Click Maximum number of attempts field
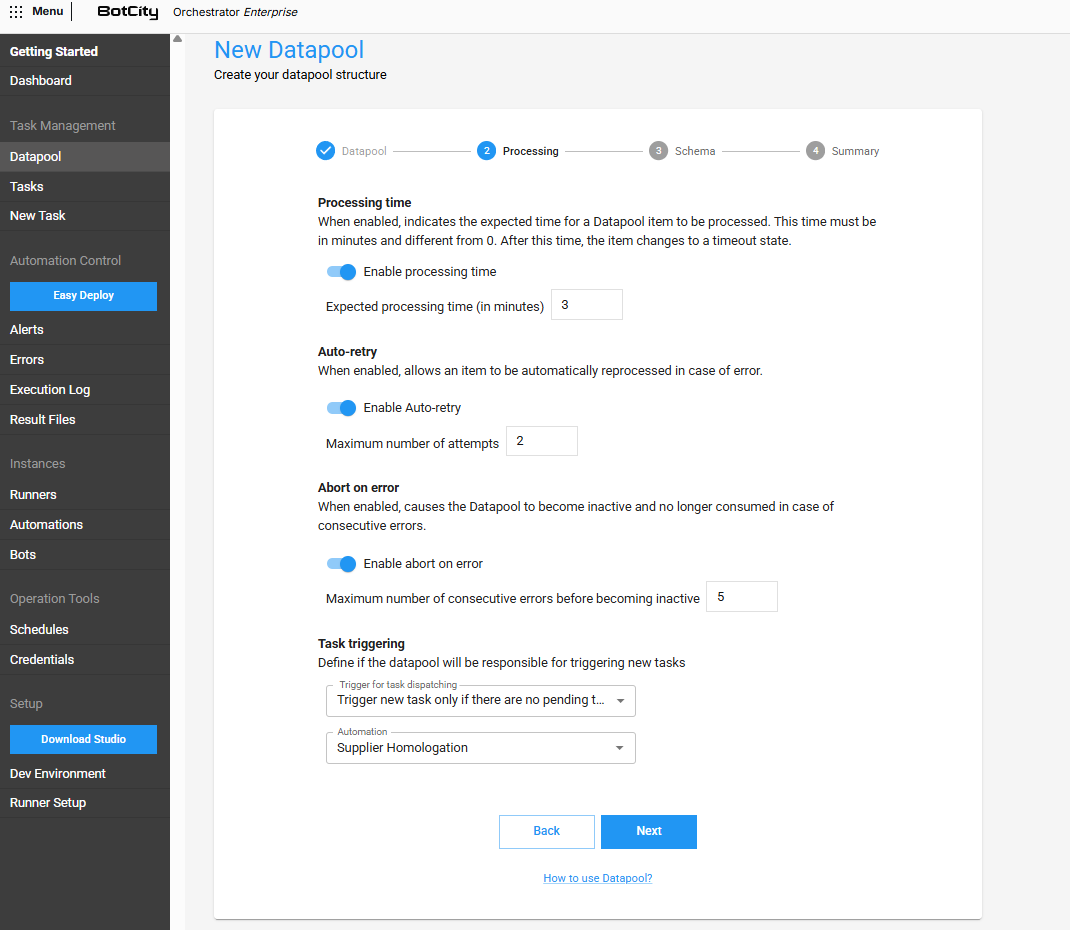The image size is (1070, 930). 541,441
